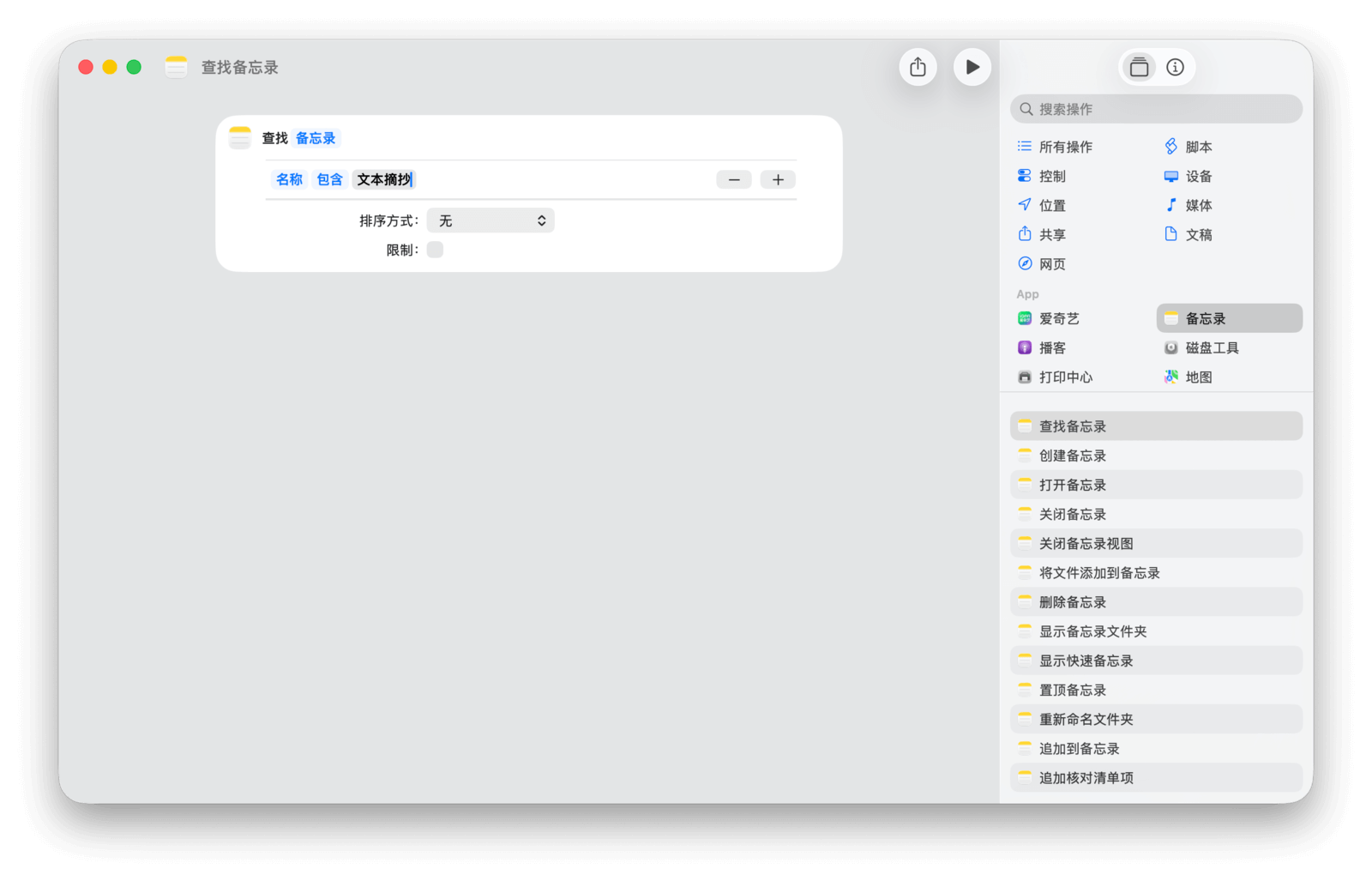The height and width of the screenshot is (881, 1372).
Task: Add a filter with plus button
Action: (778, 179)
